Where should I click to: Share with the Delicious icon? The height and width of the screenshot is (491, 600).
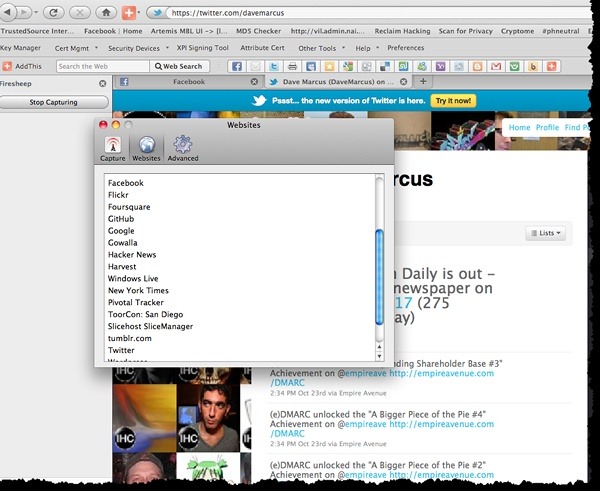pyautogui.click(x=385, y=66)
